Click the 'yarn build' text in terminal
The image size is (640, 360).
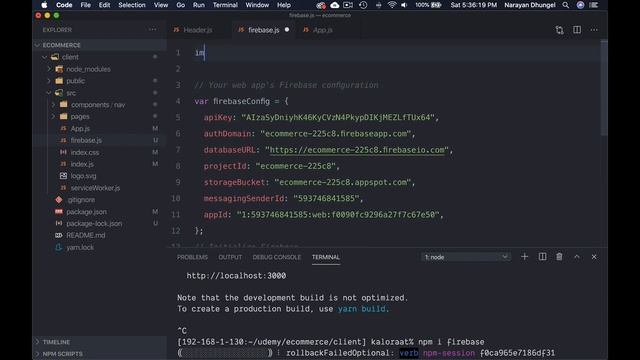[361, 309]
